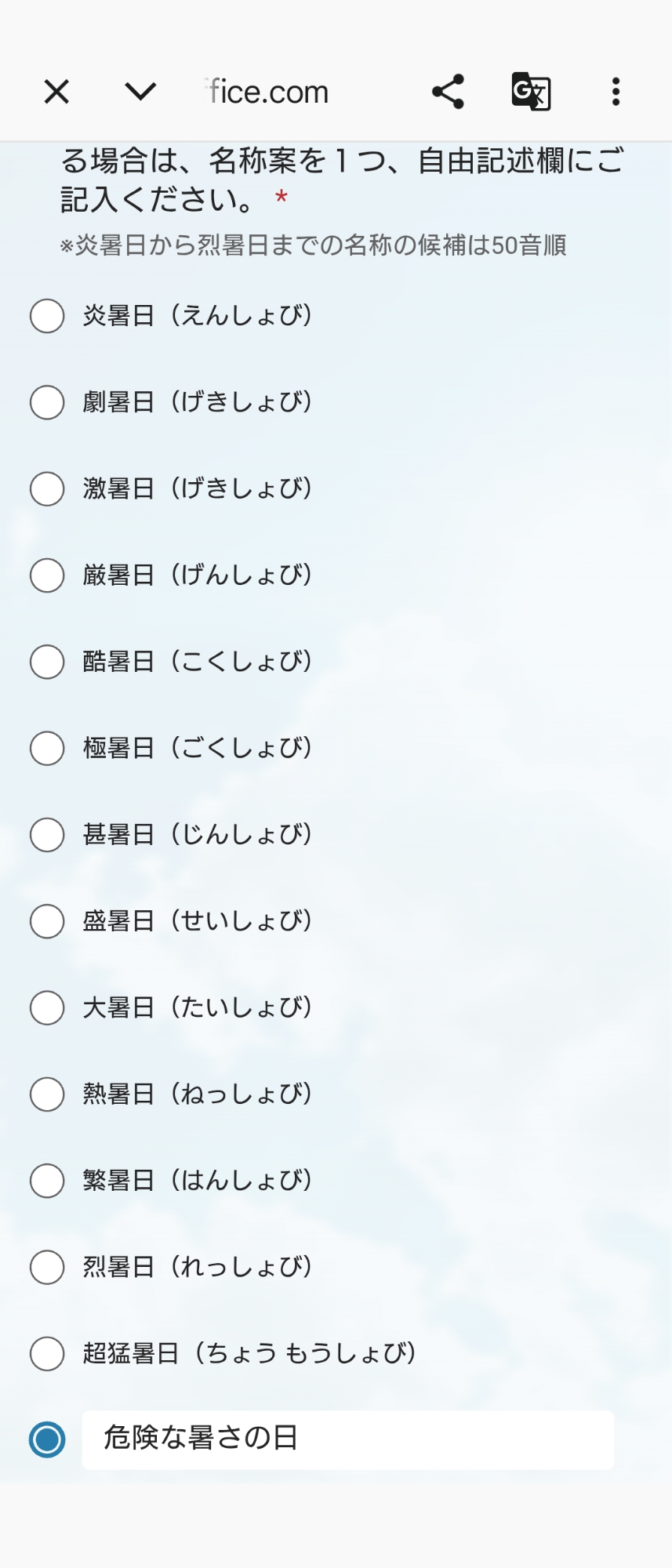The height and width of the screenshot is (1568, 672).
Task: Close the in-app browser tab
Action: pos(56,92)
